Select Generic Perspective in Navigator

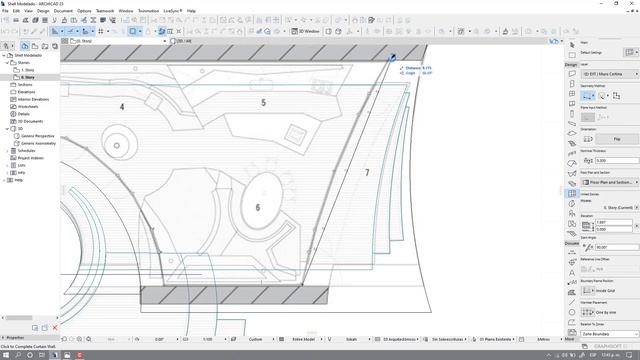pos(38,136)
